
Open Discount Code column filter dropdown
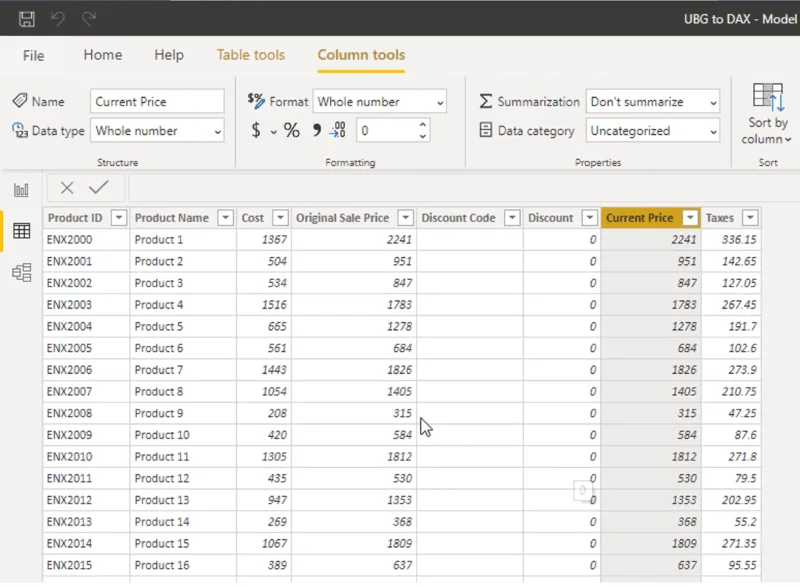pos(512,218)
